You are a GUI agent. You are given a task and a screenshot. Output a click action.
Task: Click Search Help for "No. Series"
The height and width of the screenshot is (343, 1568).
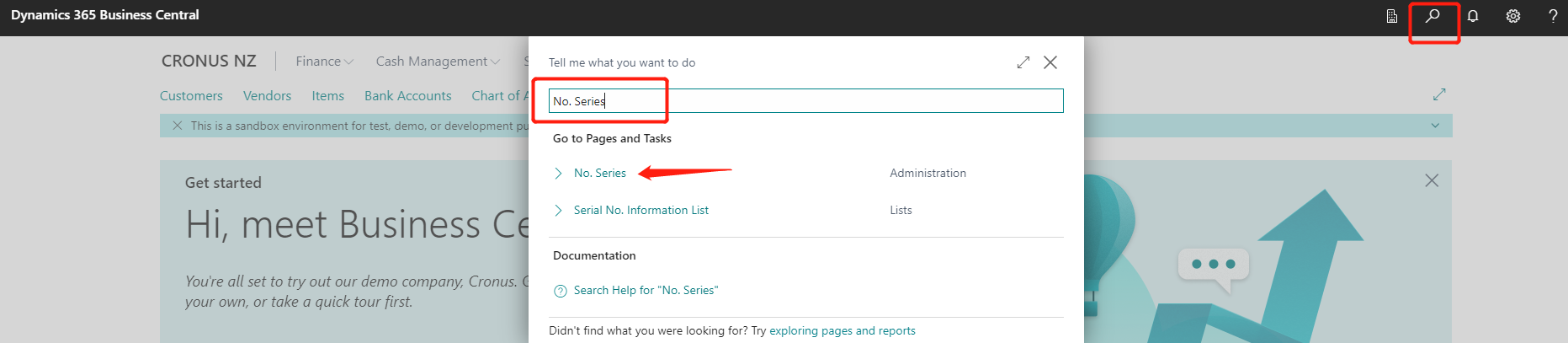(x=645, y=291)
